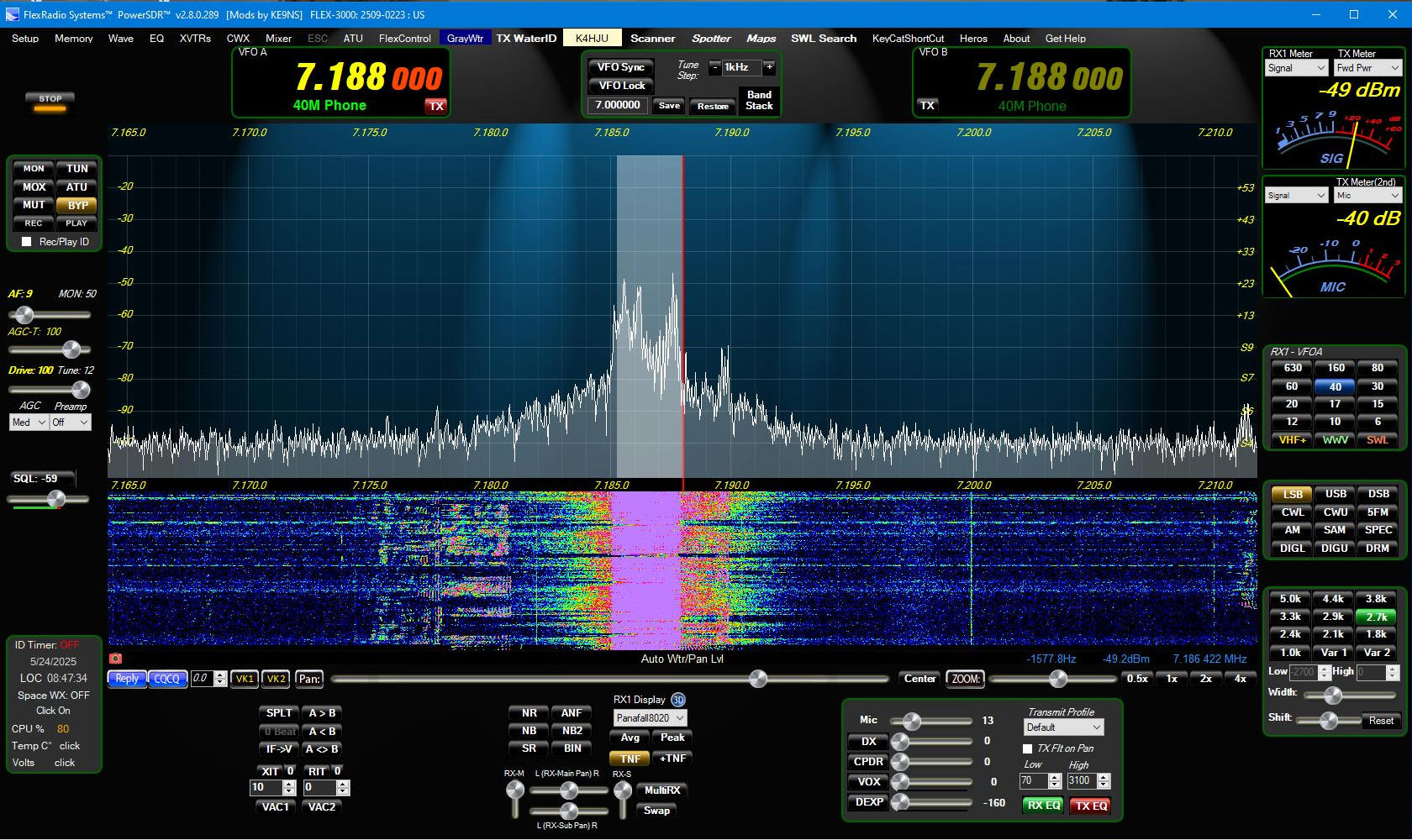Open the SWL Search menu
The image size is (1412, 840).
[x=823, y=39]
